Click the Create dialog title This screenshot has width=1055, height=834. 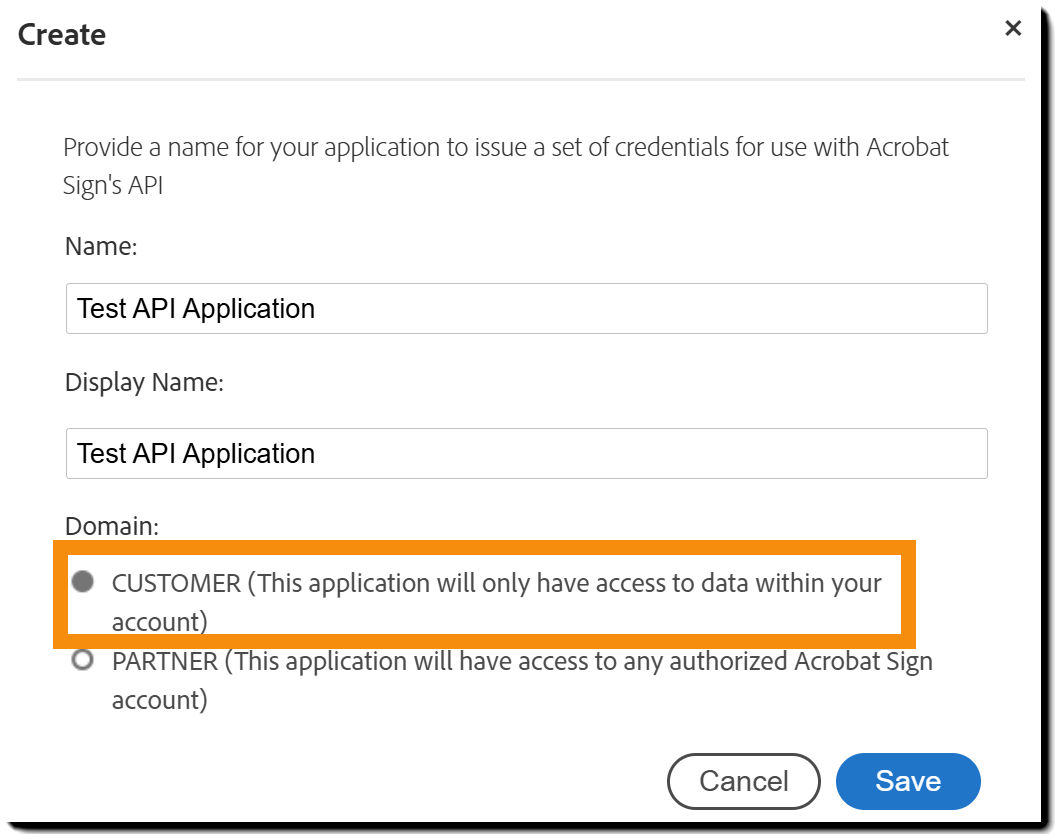click(61, 34)
